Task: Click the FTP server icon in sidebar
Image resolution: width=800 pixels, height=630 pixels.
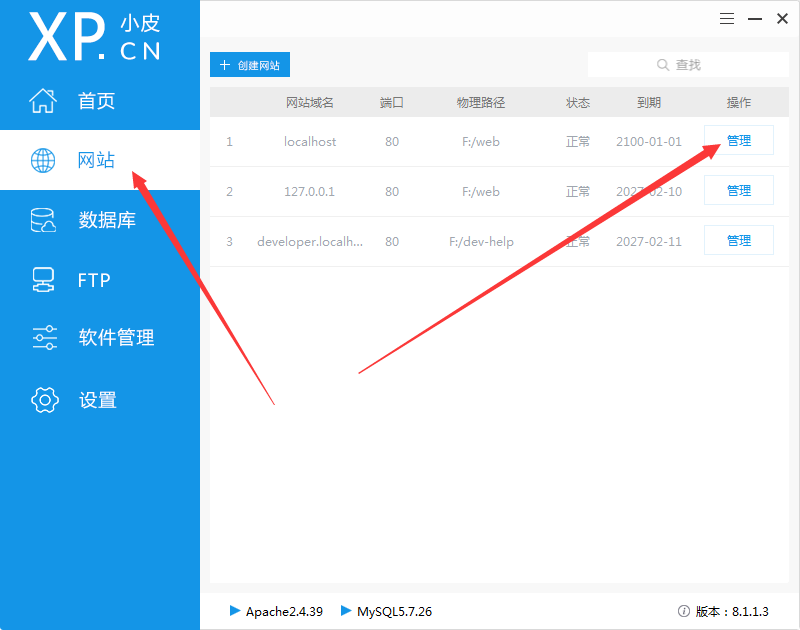Action: pyautogui.click(x=44, y=280)
